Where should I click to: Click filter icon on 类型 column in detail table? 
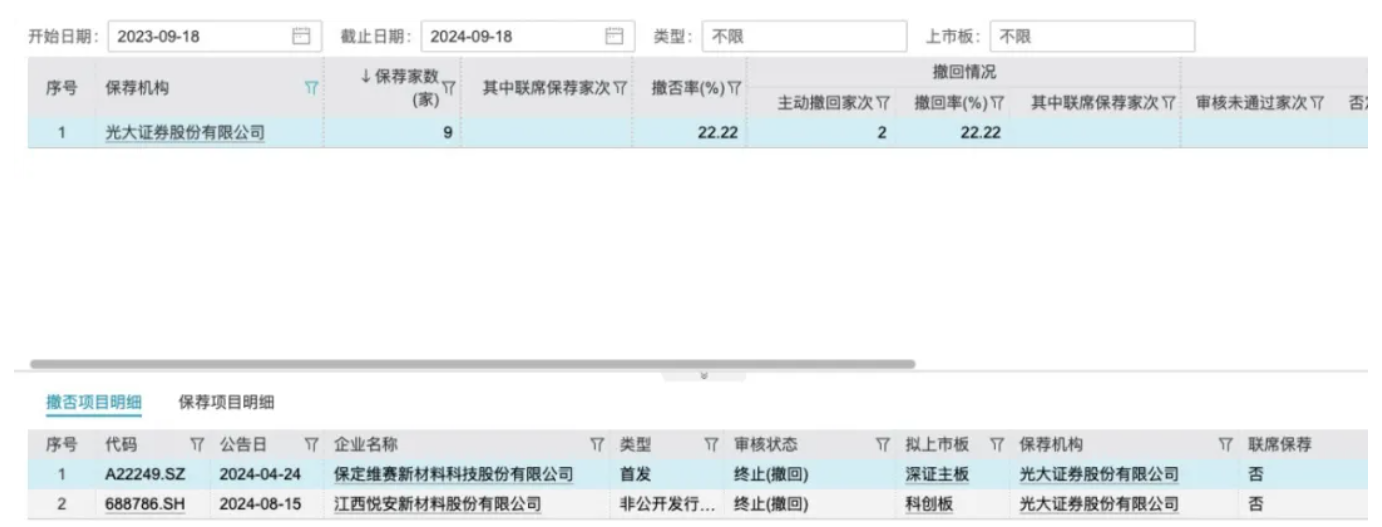coord(712,445)
